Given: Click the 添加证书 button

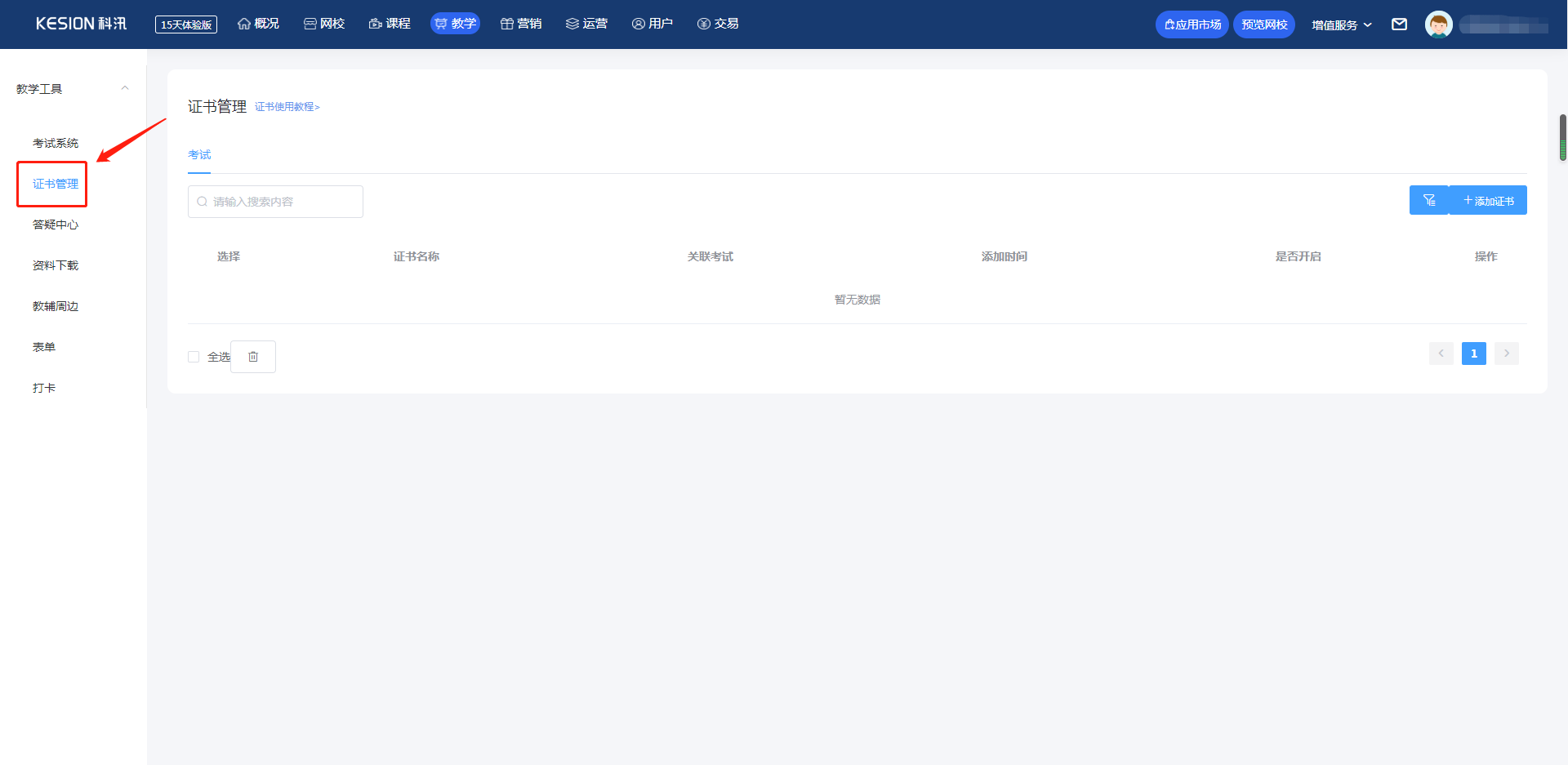Looking at the screenshot, I should pos(1488,200).
